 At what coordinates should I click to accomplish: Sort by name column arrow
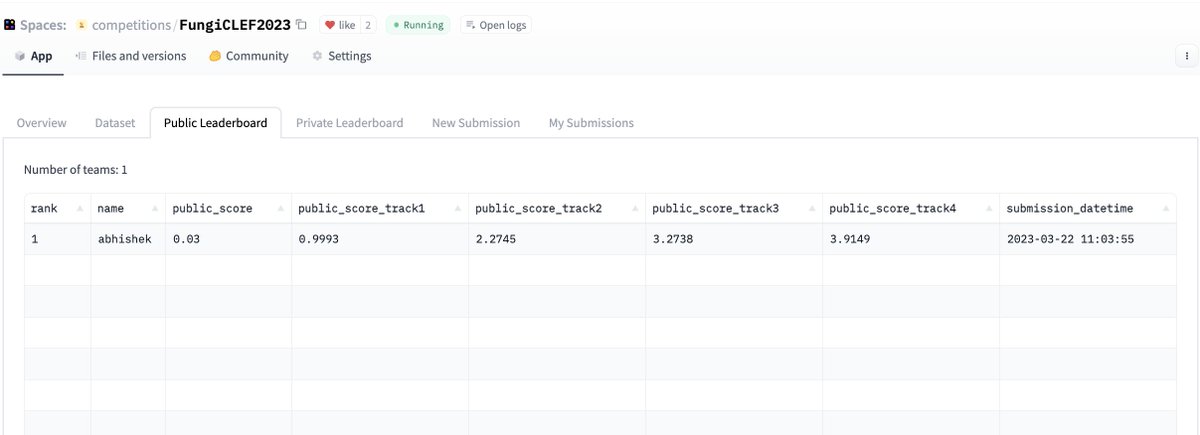click(x=153, y=209)
